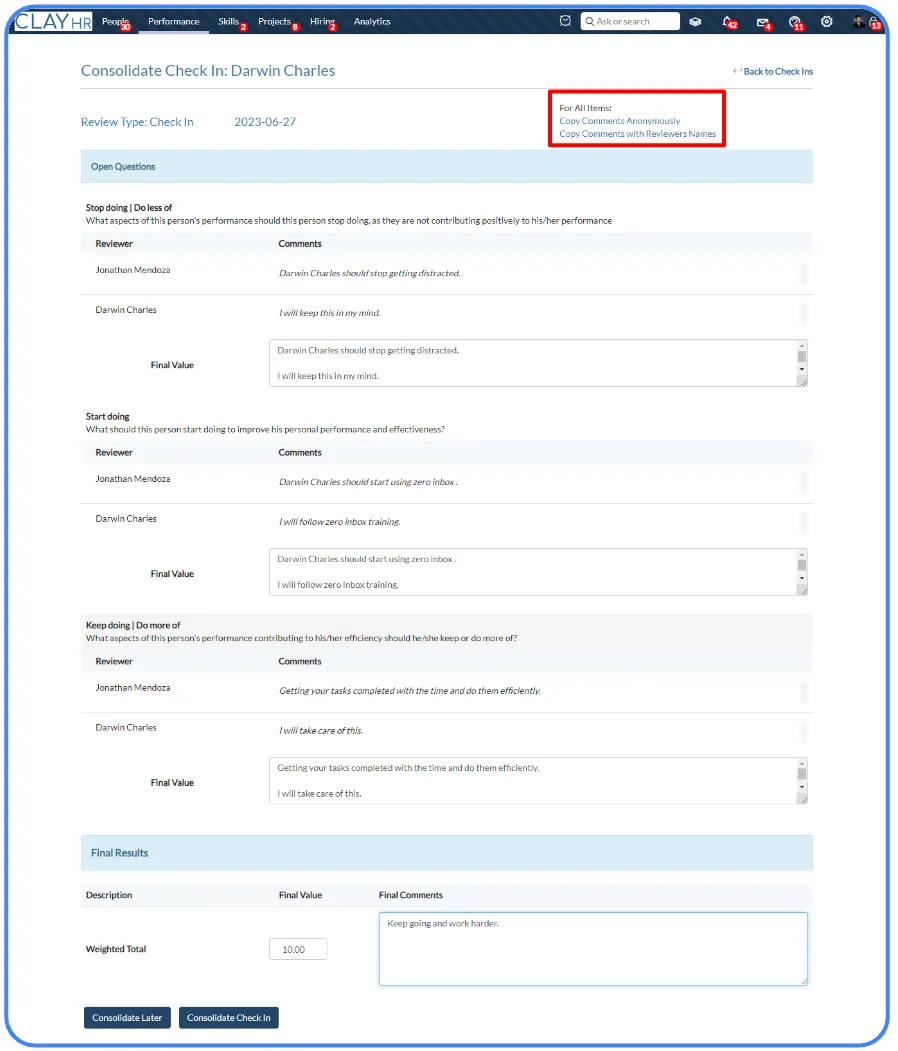
Task: Click the Stop doing Final Value textarea
Action: tap(538, 363)
